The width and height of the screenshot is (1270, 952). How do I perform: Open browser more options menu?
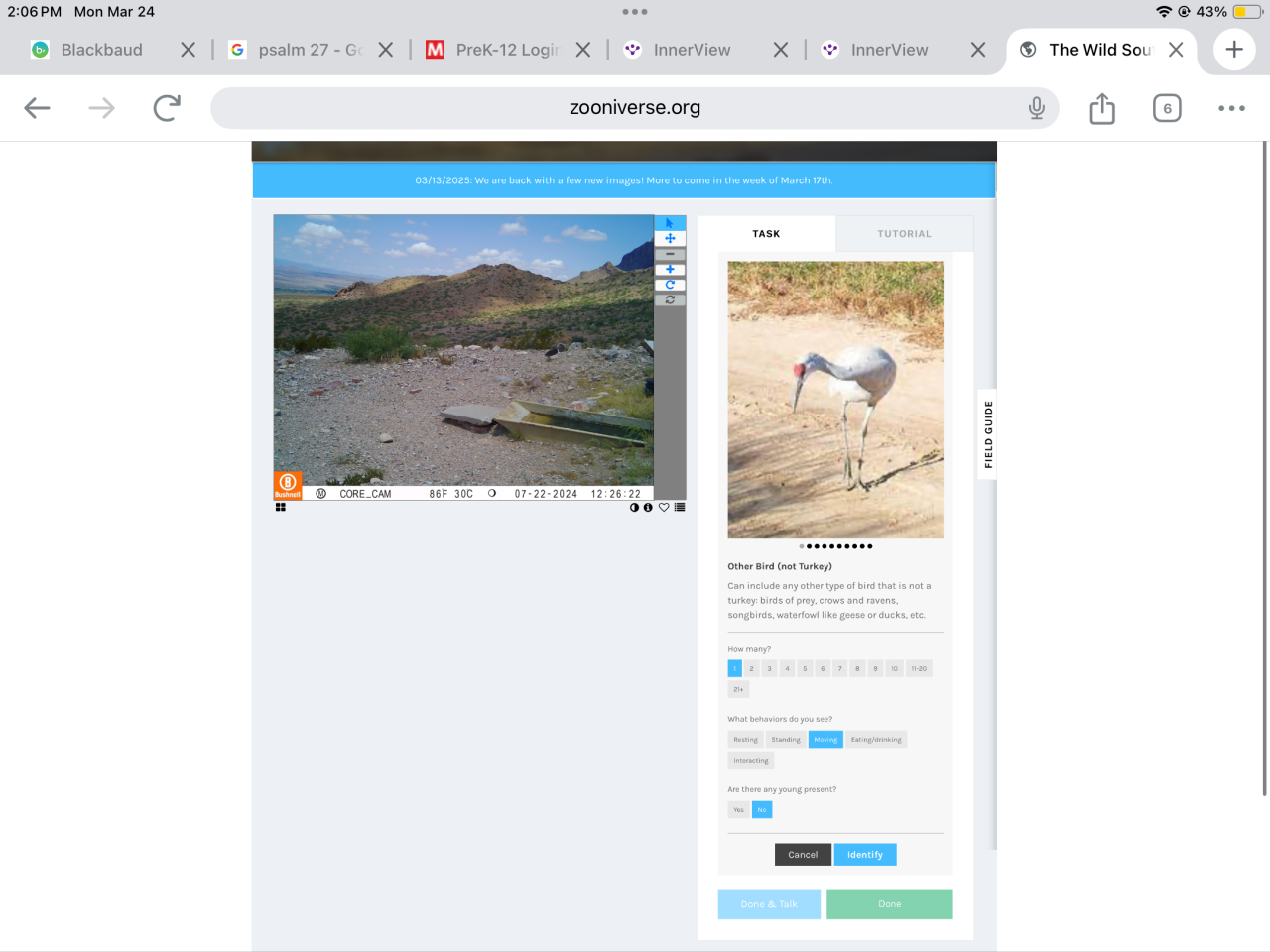(x=1231, y=108)
